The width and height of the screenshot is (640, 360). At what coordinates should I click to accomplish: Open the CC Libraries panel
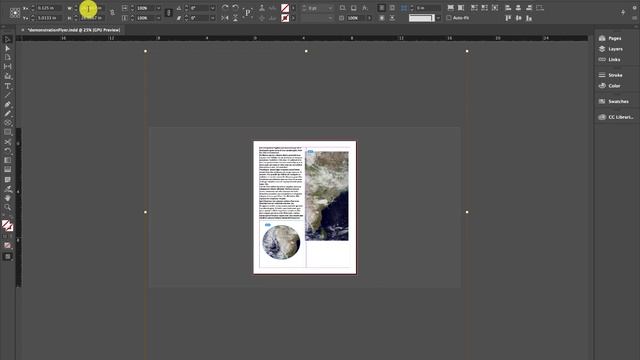point(616,117)
